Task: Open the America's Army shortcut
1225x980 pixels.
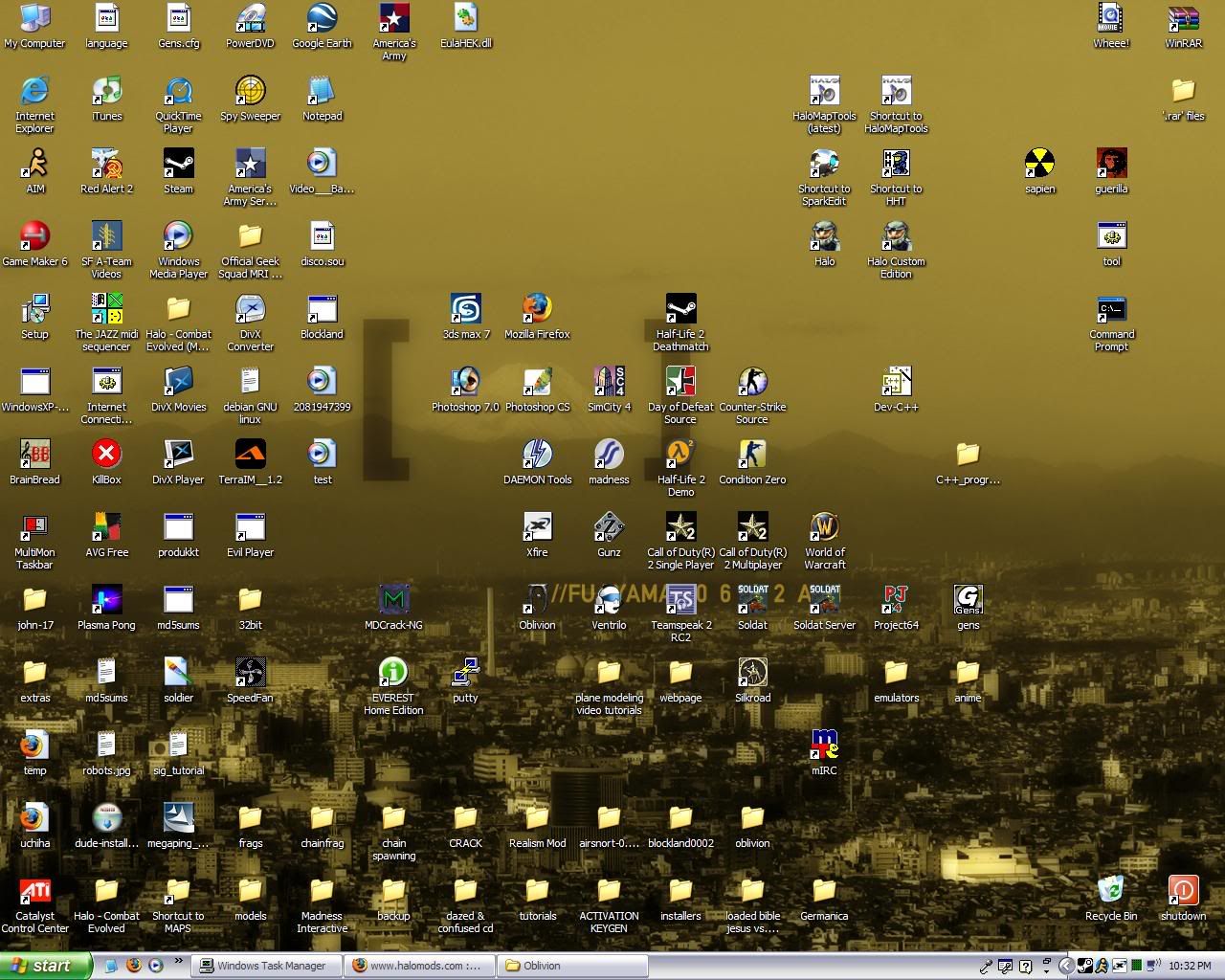Action: 394,32
